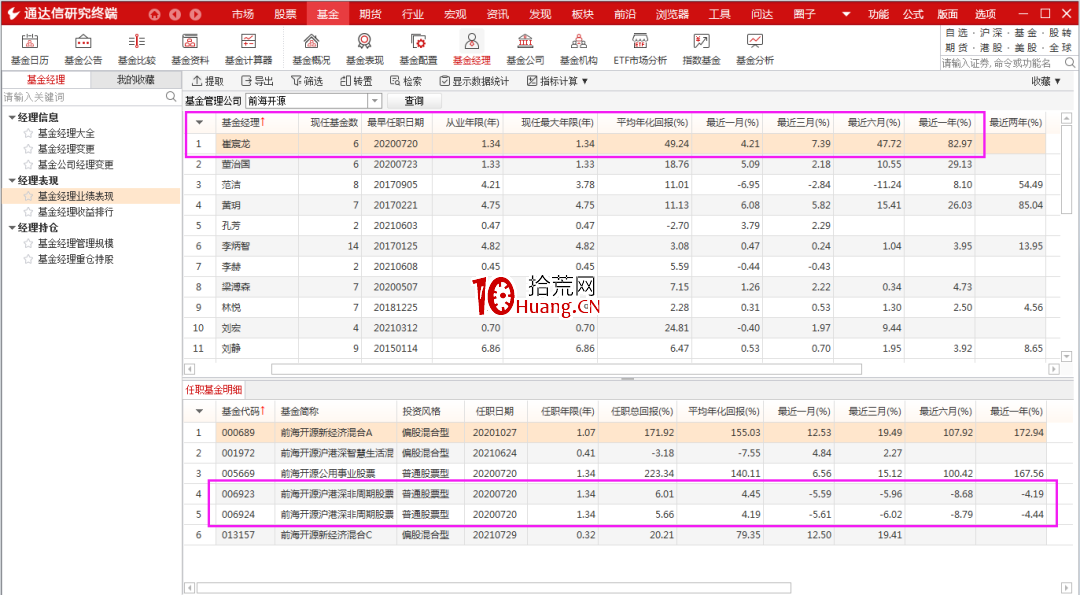Open the 指数基金 index fund icon
Viewport: 1080px width, 595px height.
pos(701,49)
